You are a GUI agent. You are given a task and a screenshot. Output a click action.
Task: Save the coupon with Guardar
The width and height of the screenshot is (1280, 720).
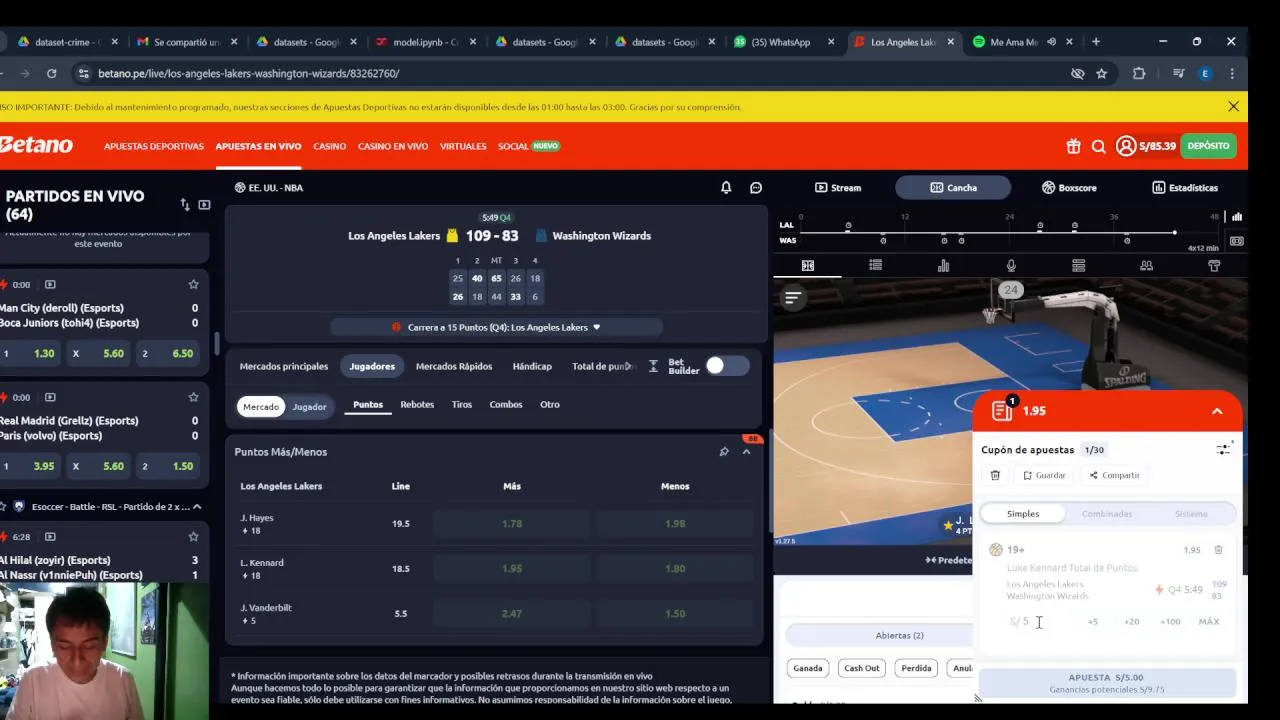[1044, 475]
